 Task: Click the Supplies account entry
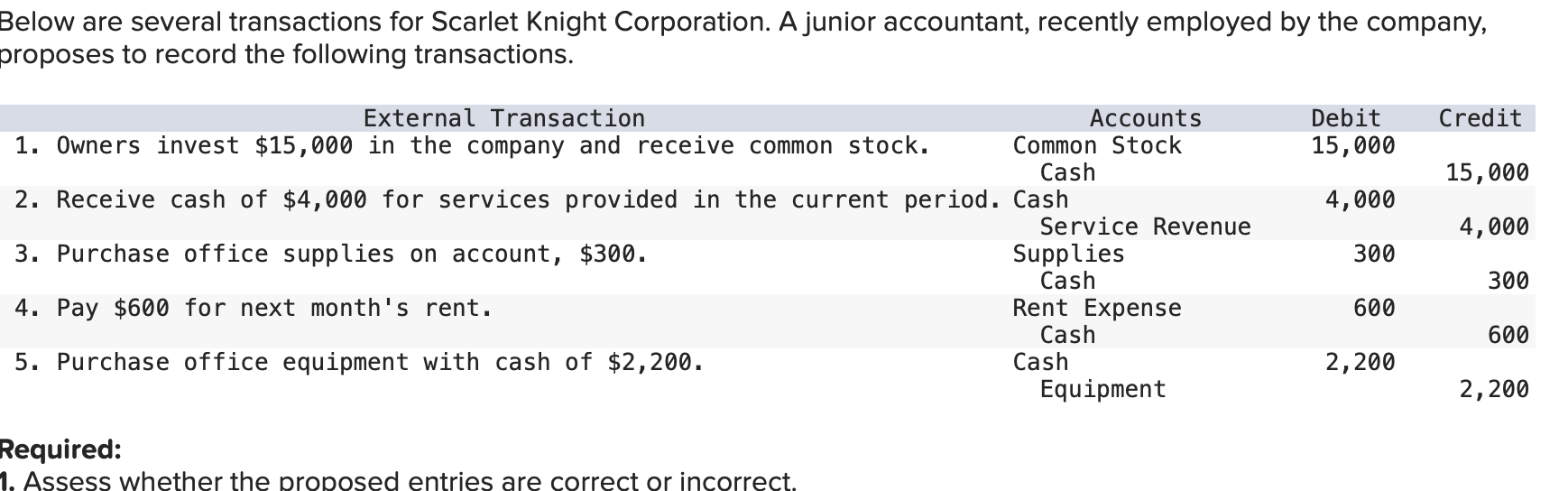pyautogui.click(x=1068, y=254)
